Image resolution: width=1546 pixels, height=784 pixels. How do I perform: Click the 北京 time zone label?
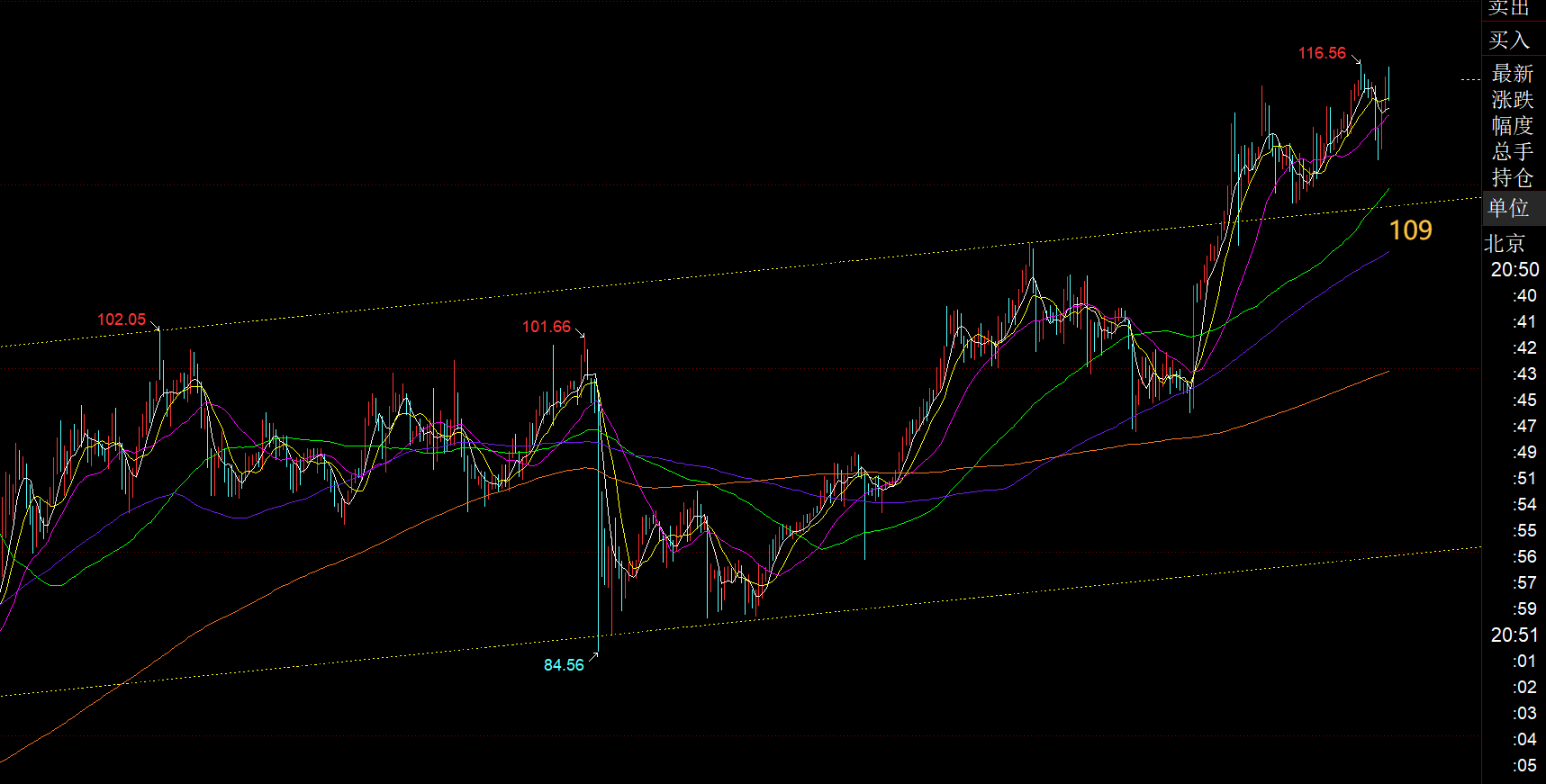1505,243
